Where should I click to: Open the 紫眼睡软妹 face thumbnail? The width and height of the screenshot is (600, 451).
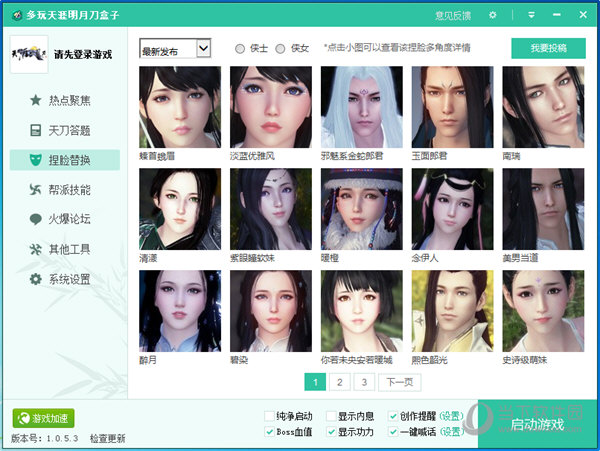coord(271,209)
